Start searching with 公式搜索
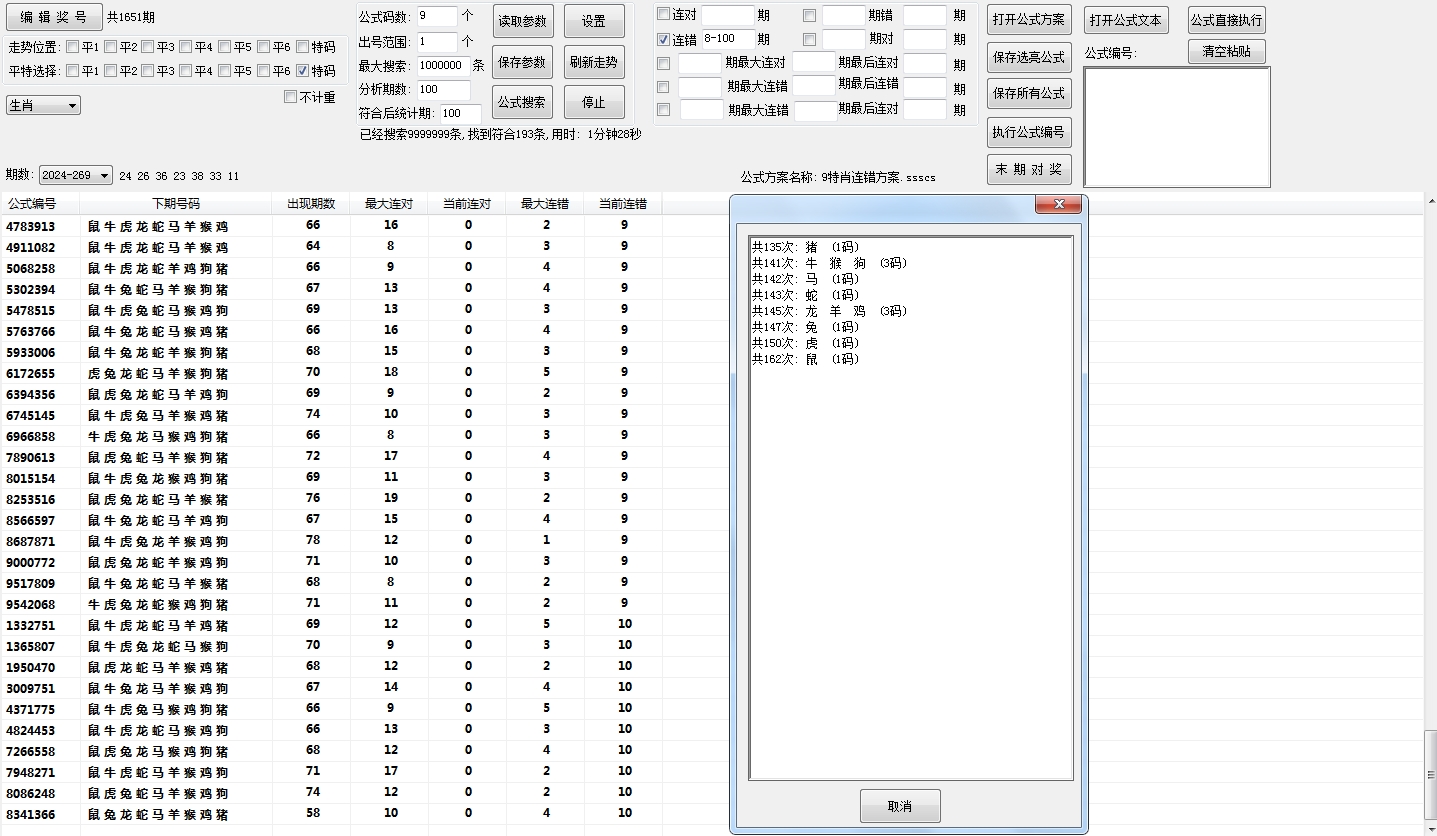1437x836 pixels. 522,100
